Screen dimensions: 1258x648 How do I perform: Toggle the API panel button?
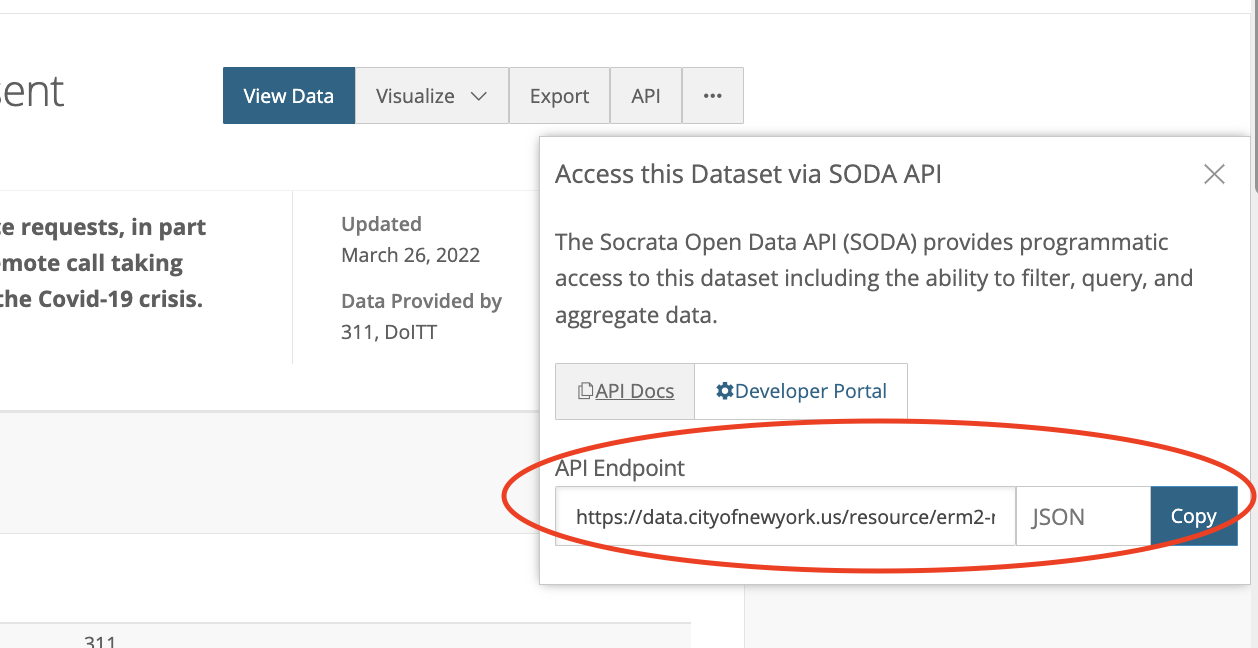coord(646,96)
